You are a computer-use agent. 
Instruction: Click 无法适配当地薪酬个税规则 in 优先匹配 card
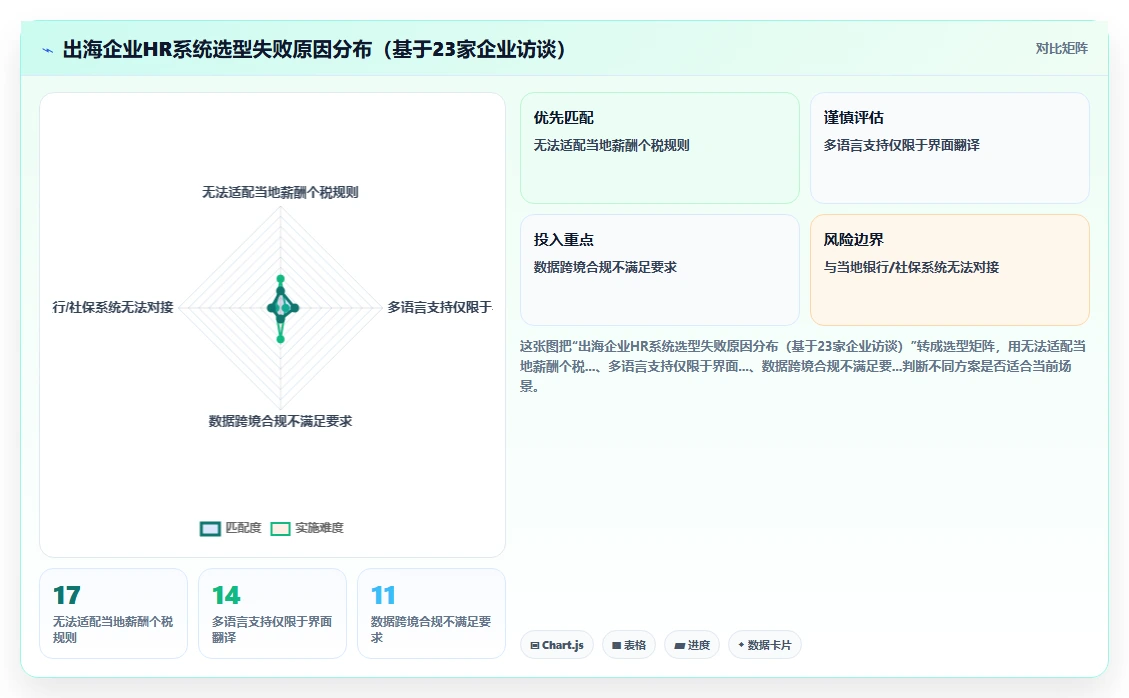pos(611,146)
